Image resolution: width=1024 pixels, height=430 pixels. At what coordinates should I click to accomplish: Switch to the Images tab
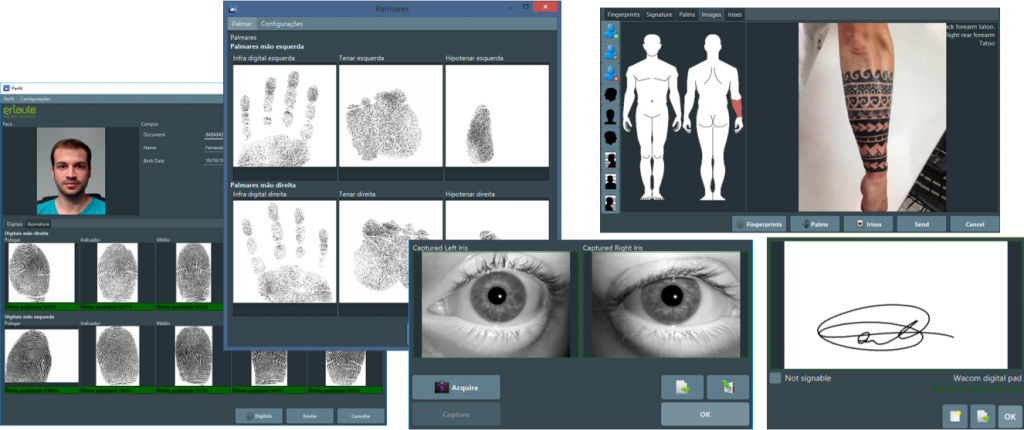coord(711,15)
